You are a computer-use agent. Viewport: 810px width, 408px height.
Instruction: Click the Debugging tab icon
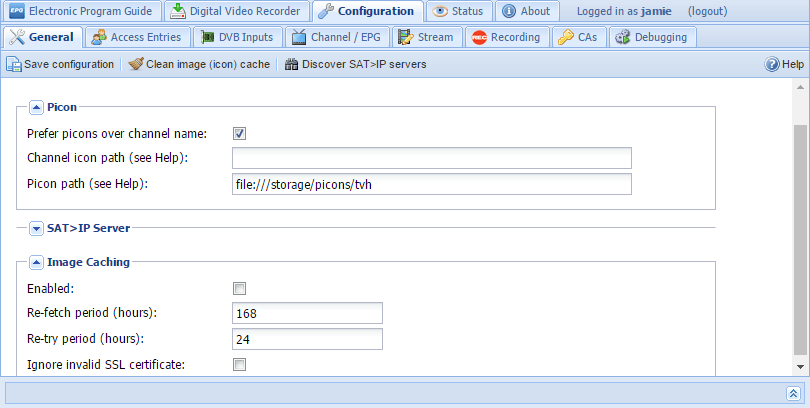pyautogui.click(x=621, y=38)
